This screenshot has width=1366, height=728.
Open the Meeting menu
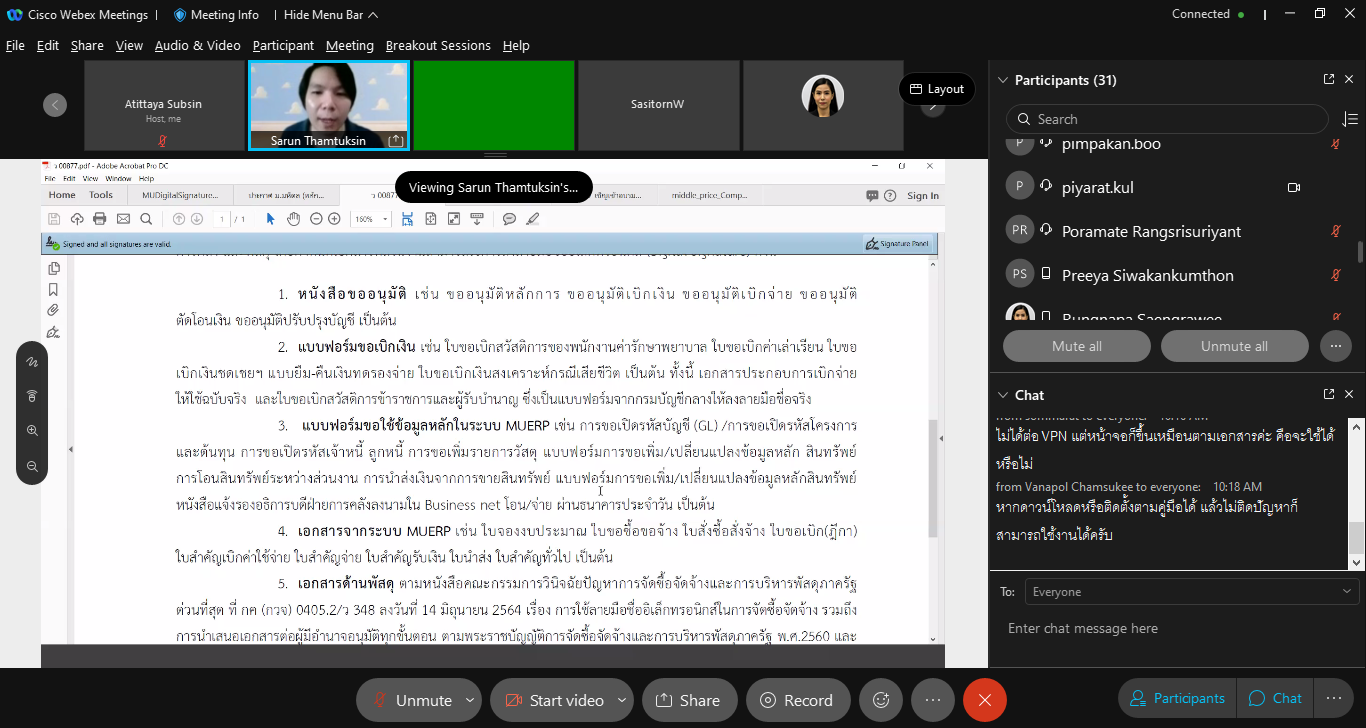(x=350, y=45)
